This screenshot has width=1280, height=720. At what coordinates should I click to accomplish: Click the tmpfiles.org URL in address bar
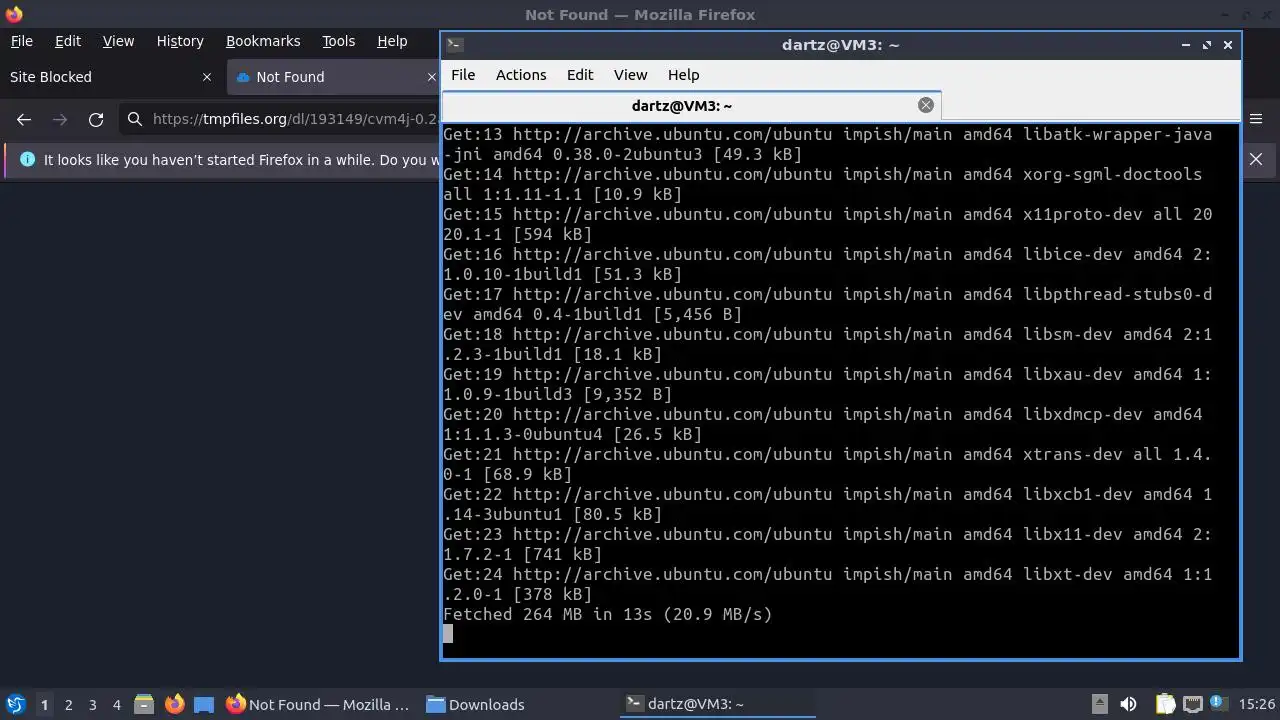295,119
